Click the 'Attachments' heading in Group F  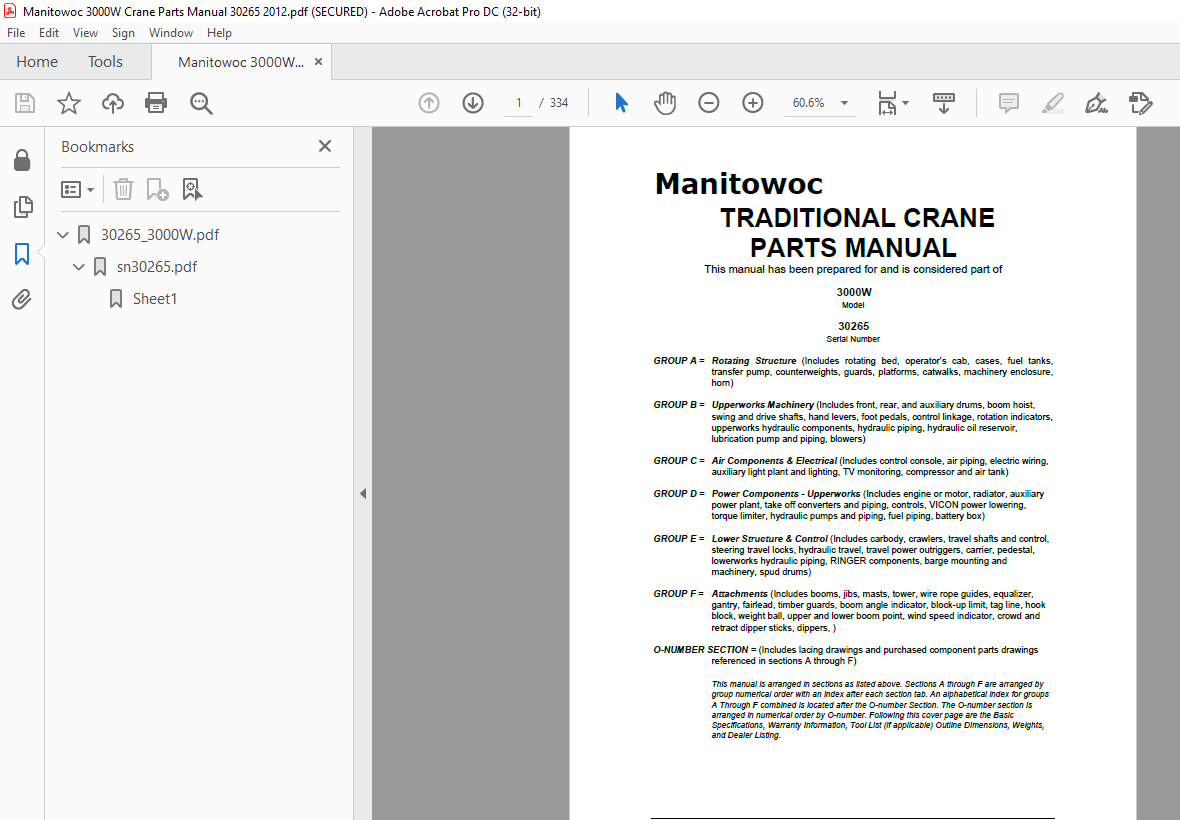pos(739,594)
